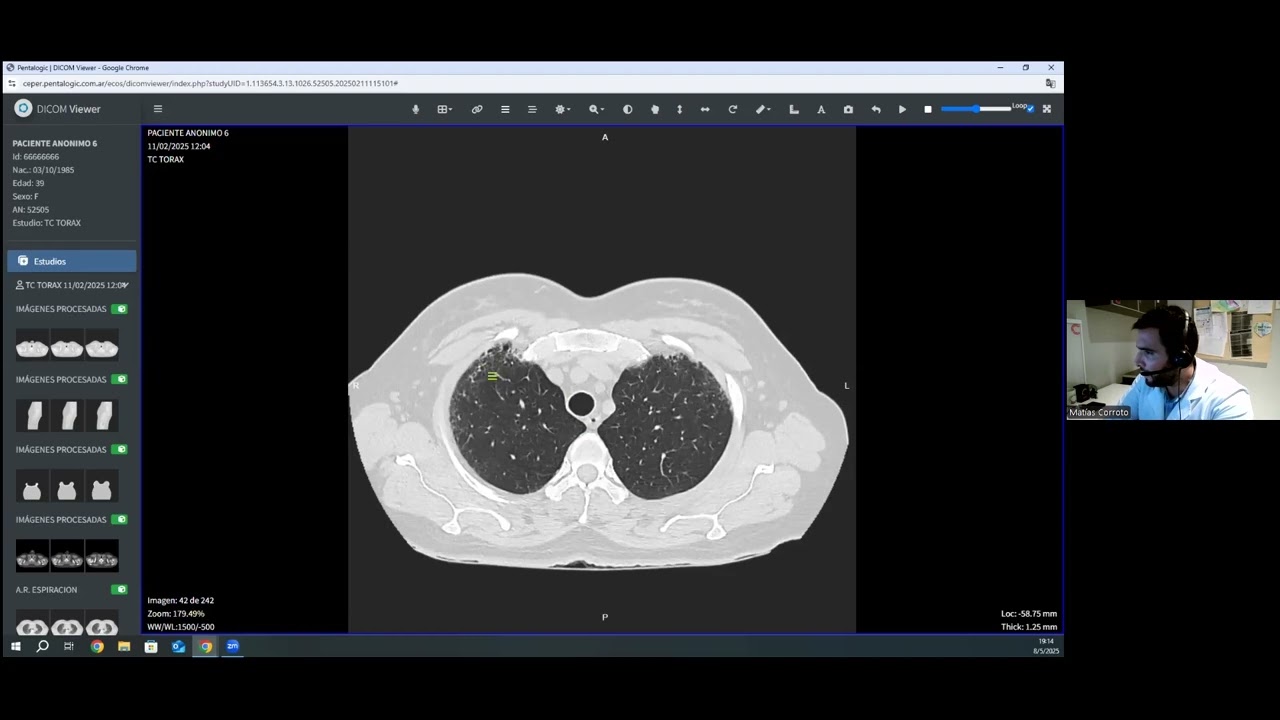
Task: Select the yellow annotation mark on the right lung
Action: [x=493, y=376]
